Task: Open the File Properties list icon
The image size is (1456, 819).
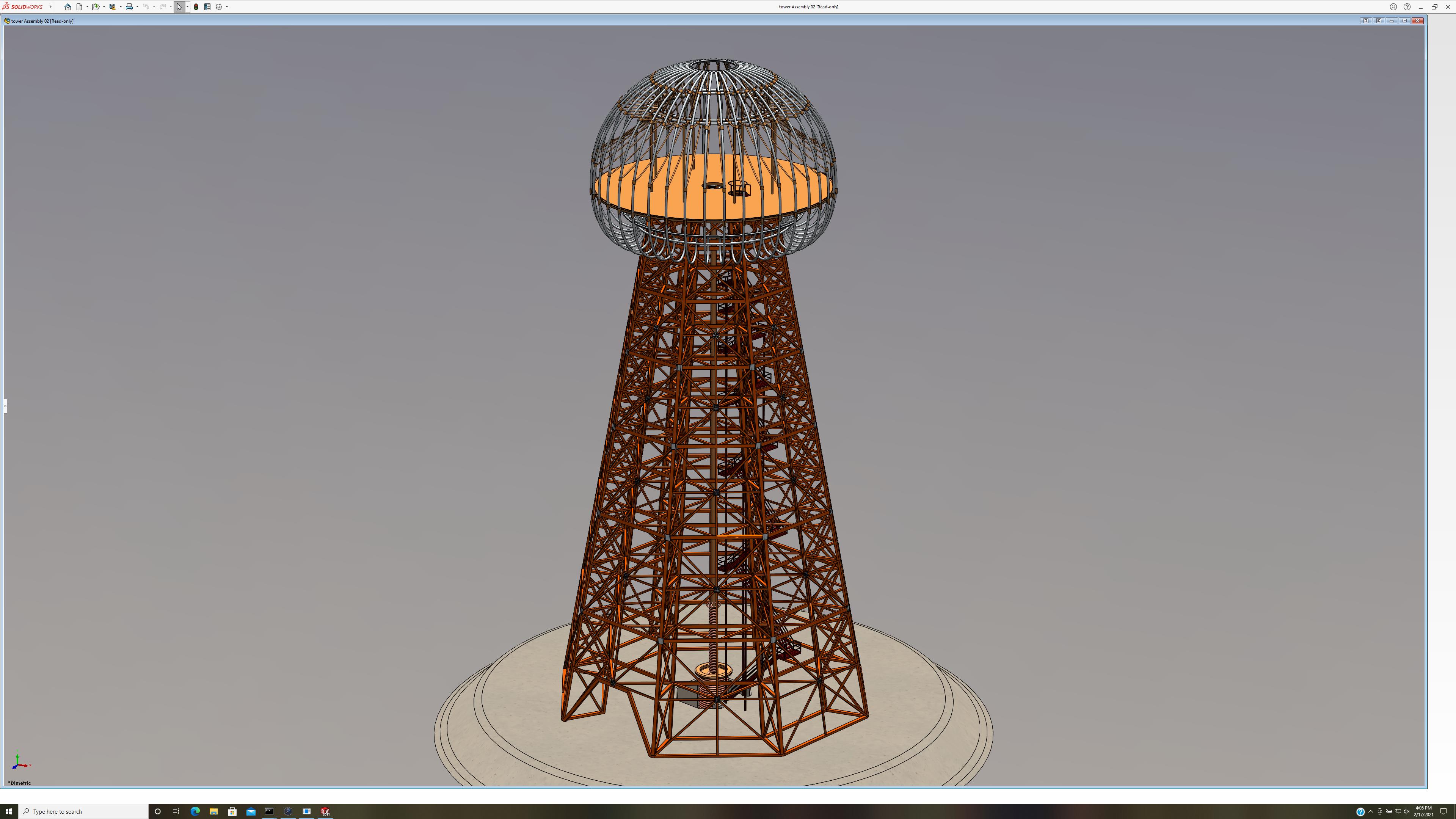Action: click(x=207, y=7)
